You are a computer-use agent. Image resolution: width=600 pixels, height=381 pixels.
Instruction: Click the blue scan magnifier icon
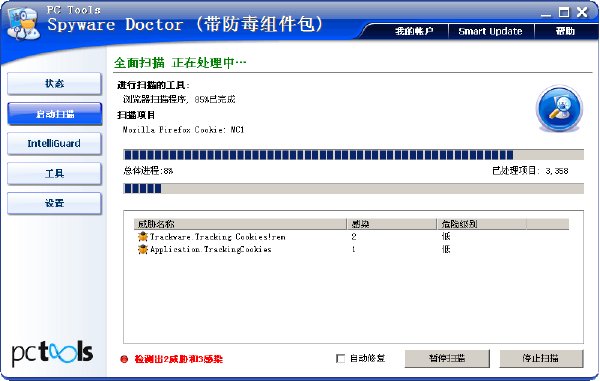click(559, 109)
